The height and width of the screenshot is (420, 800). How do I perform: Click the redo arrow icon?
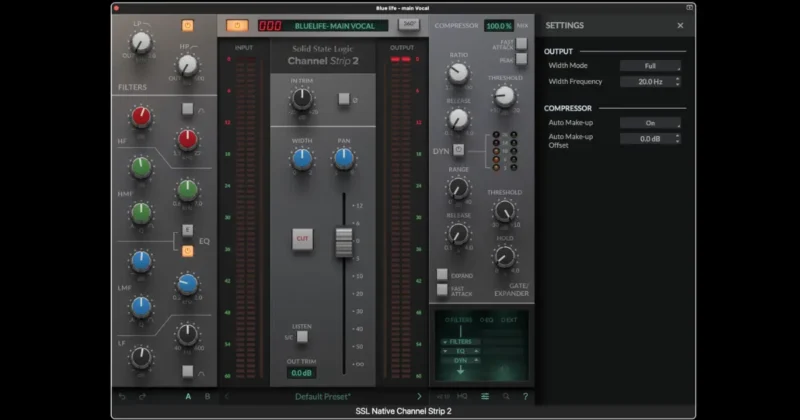142,397
